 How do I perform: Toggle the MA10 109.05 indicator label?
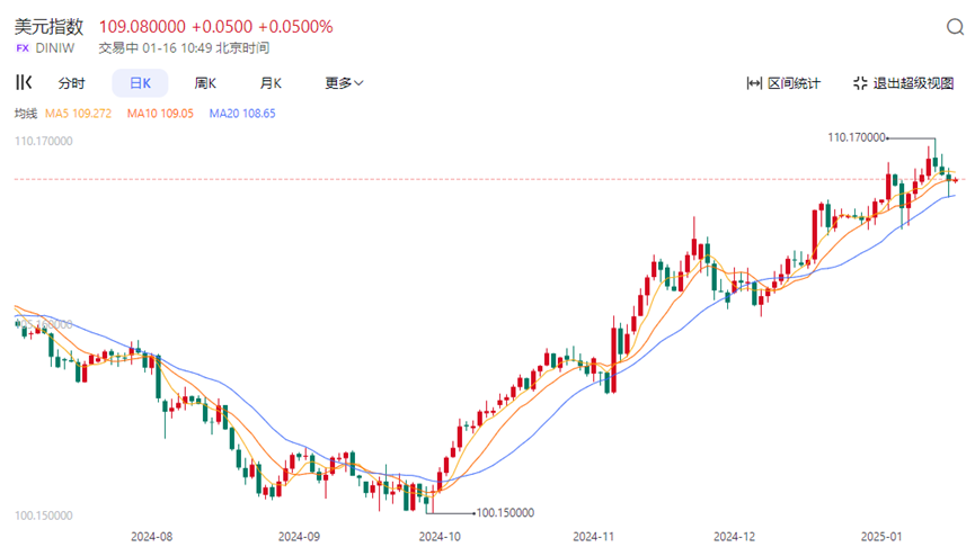(x=160, y=114)
